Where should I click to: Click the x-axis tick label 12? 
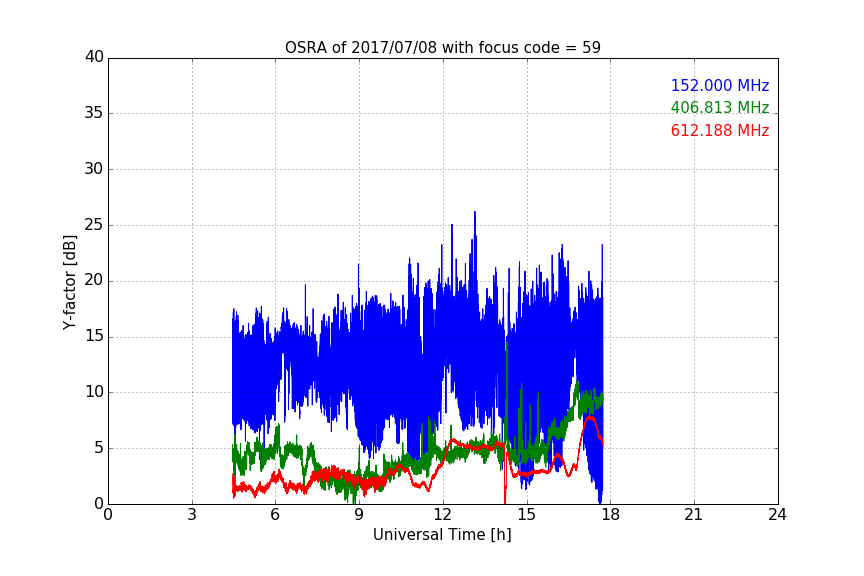[442, 515]
